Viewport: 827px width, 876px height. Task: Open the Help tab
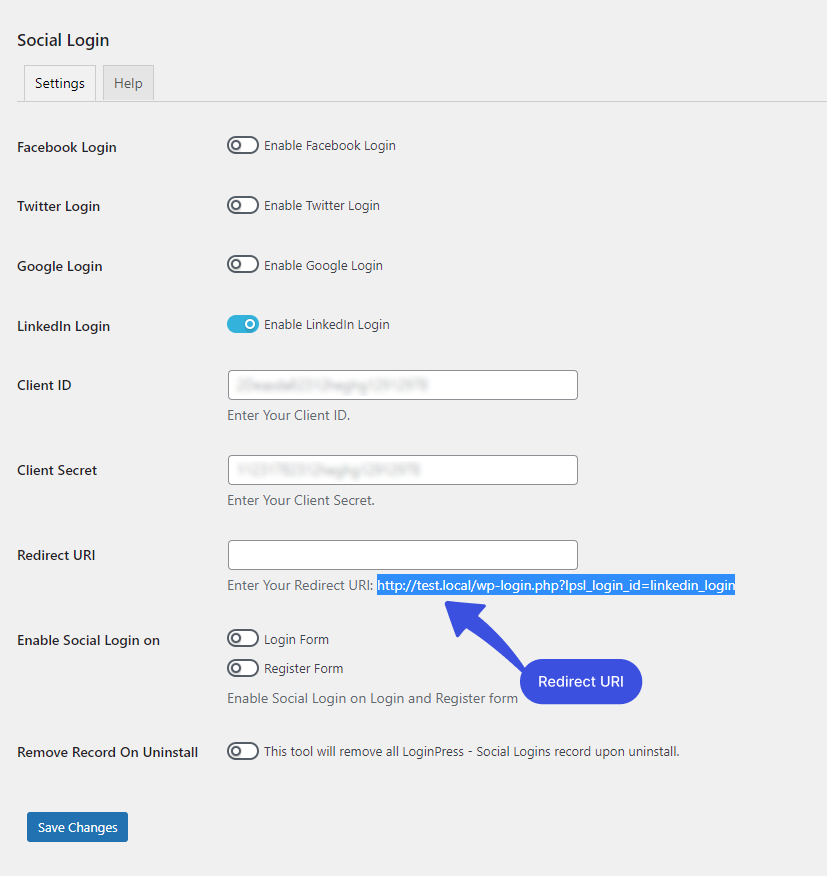click(x=128, y=83)
